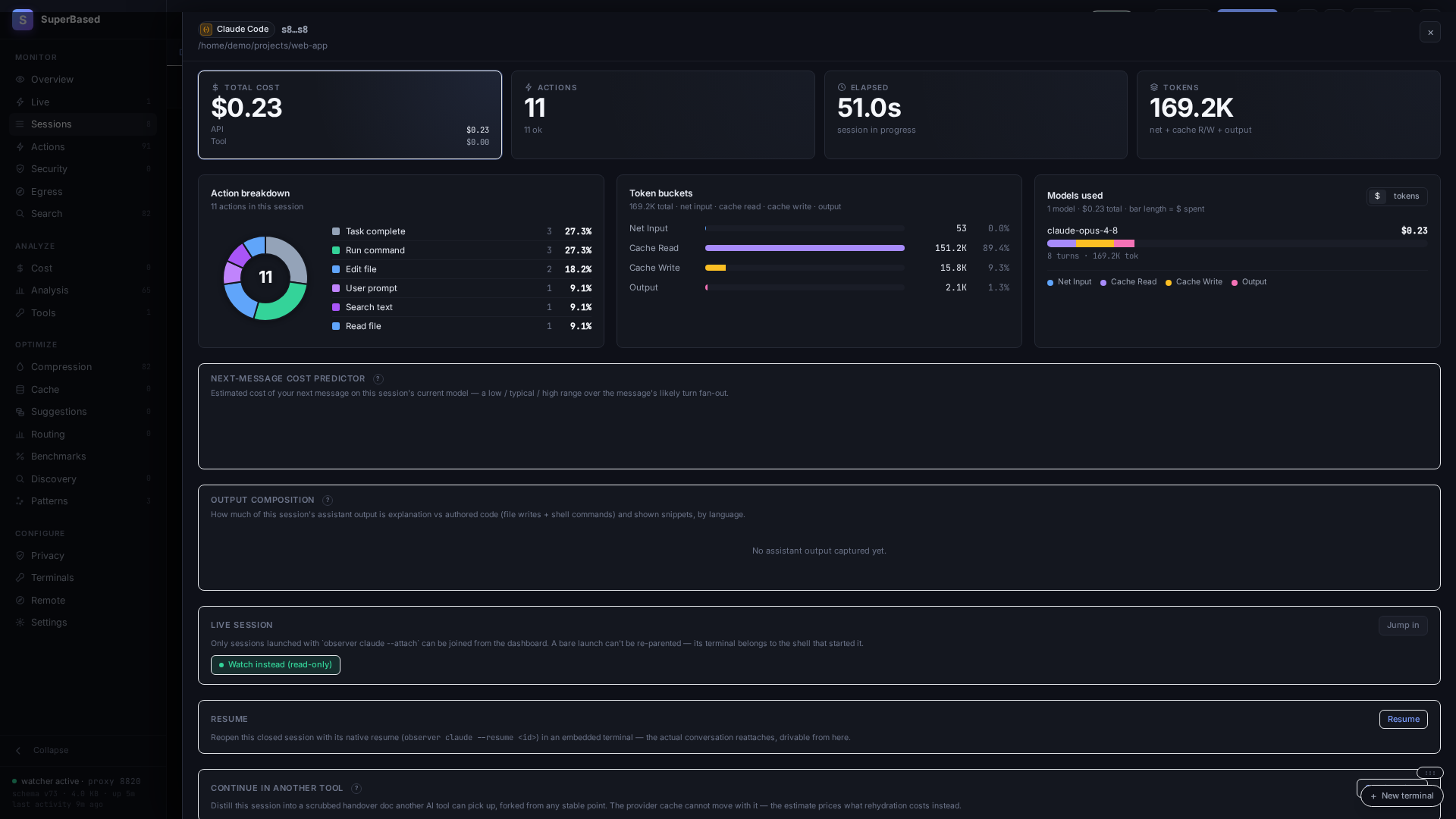Select the Actions count card
The image size is (1456, 819).
663,115
